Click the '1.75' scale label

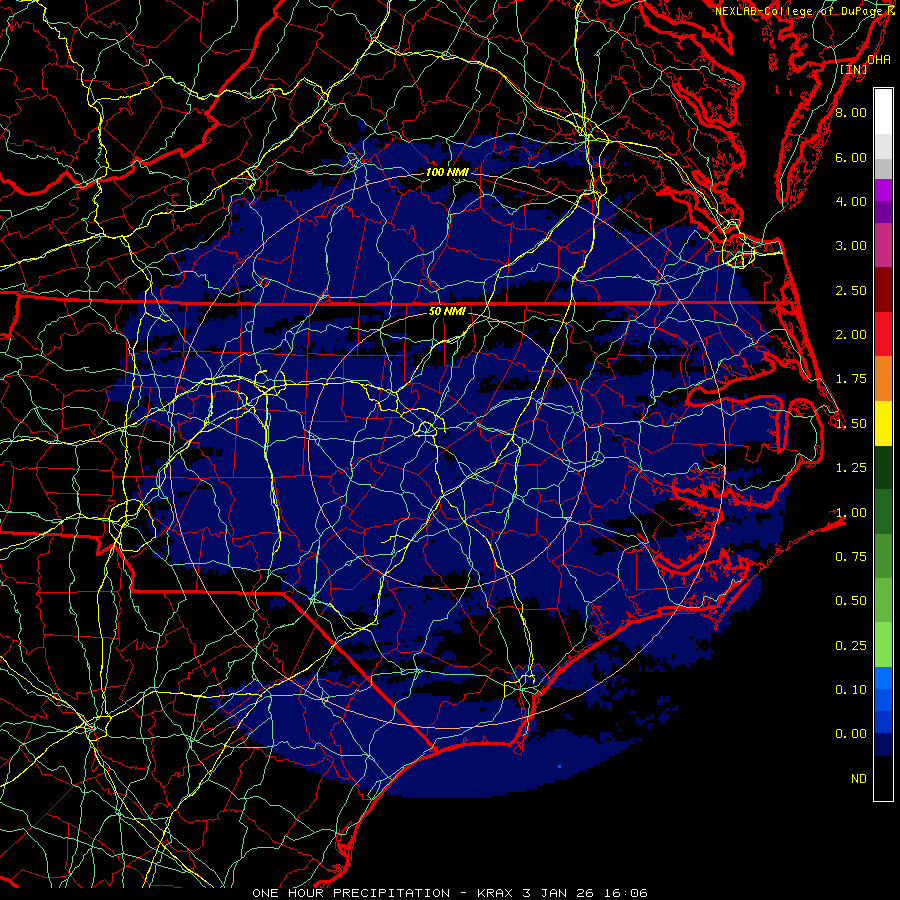click(851, 379)
